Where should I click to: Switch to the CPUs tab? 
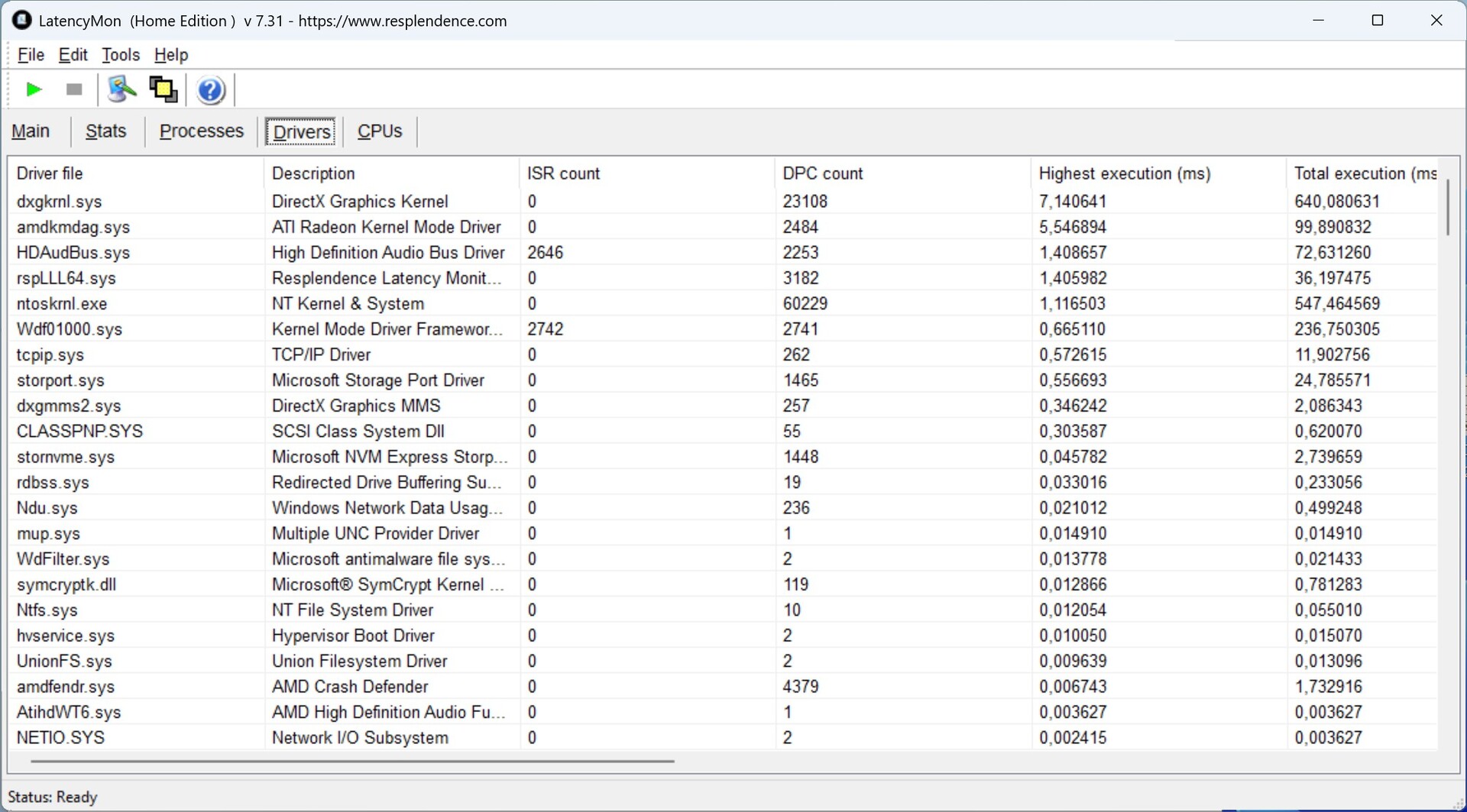379,131
